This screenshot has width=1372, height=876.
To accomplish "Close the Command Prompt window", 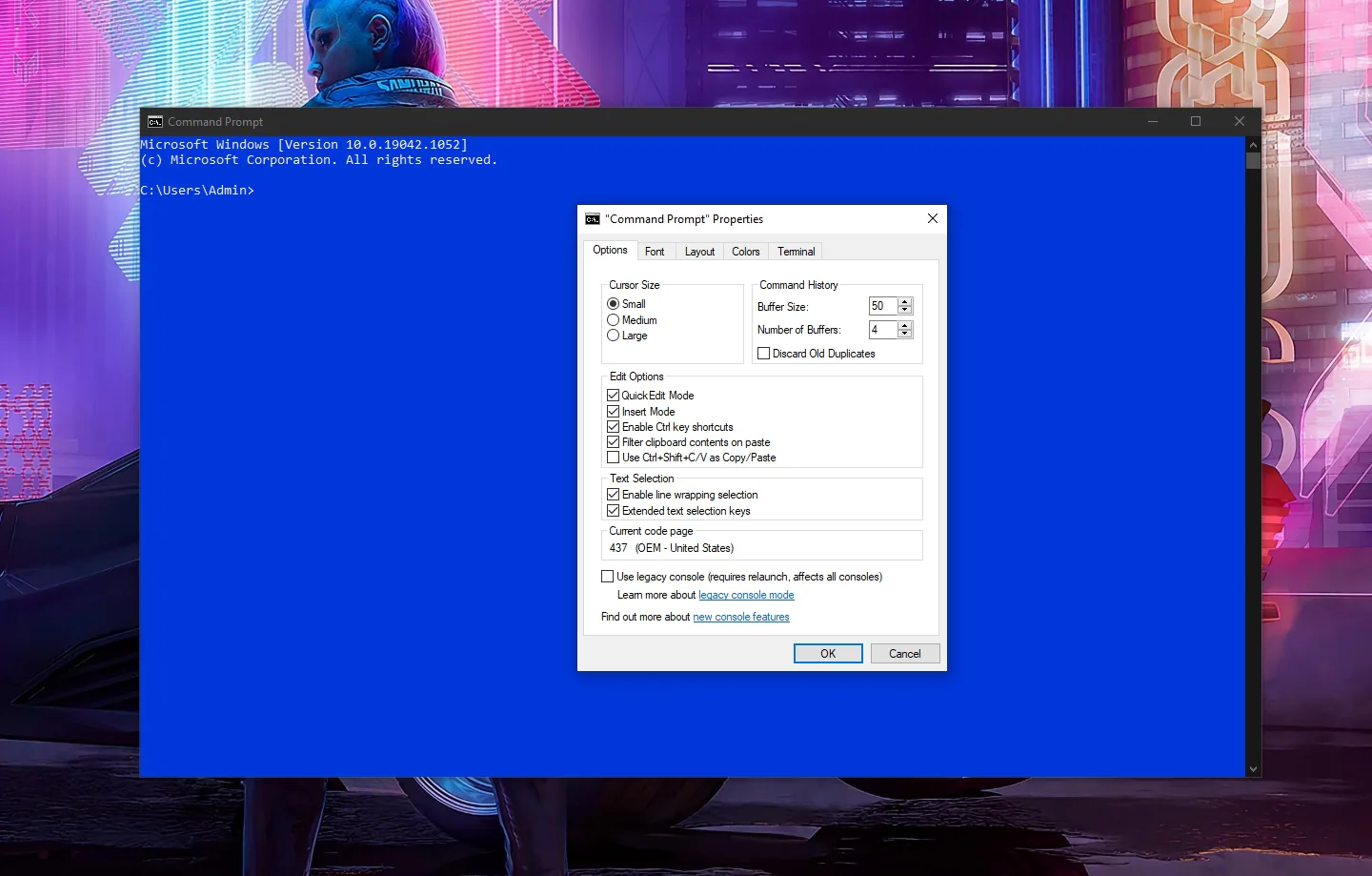I will coord(1240,121).
